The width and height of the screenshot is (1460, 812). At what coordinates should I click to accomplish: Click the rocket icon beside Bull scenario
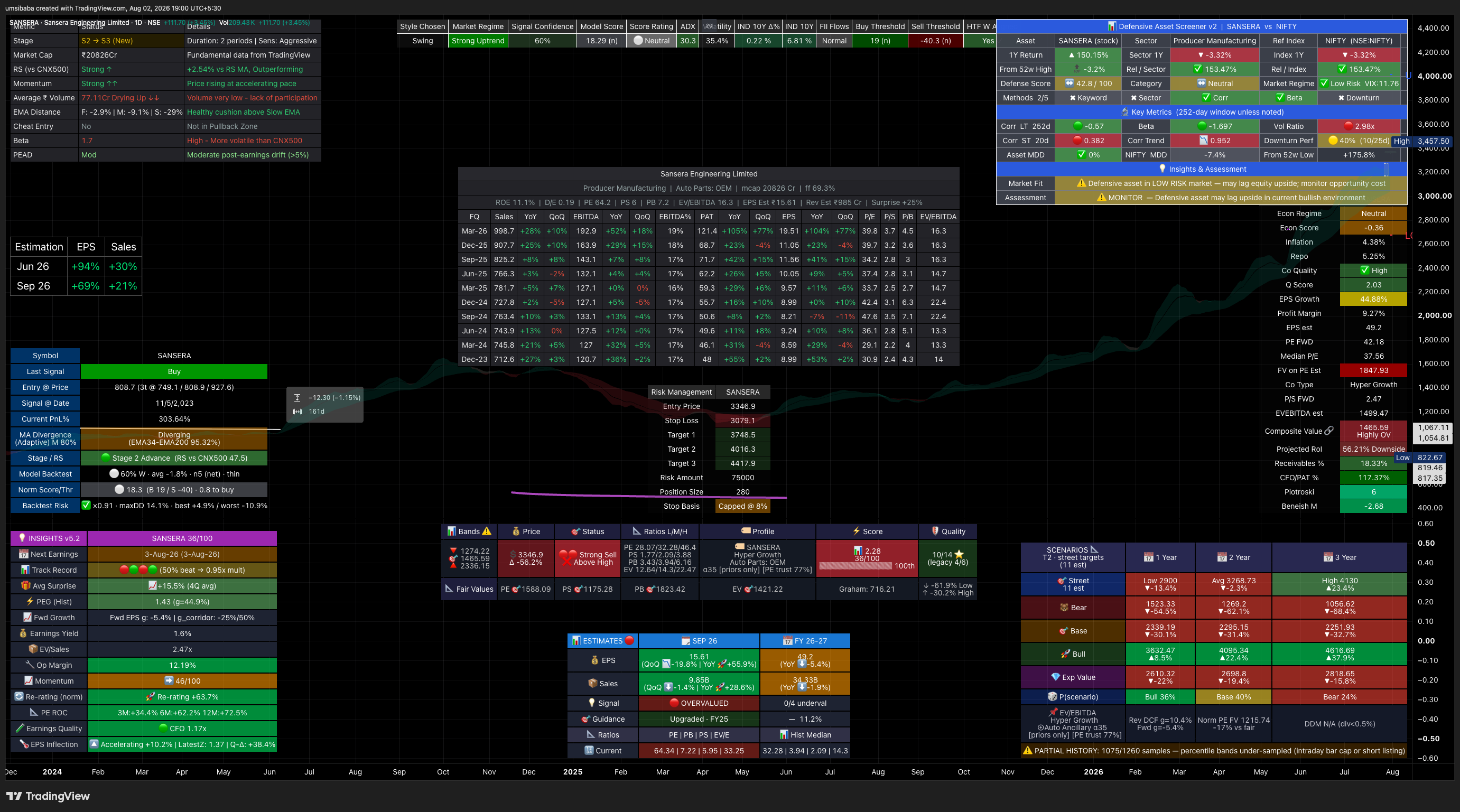click(x=1065, y=654)
